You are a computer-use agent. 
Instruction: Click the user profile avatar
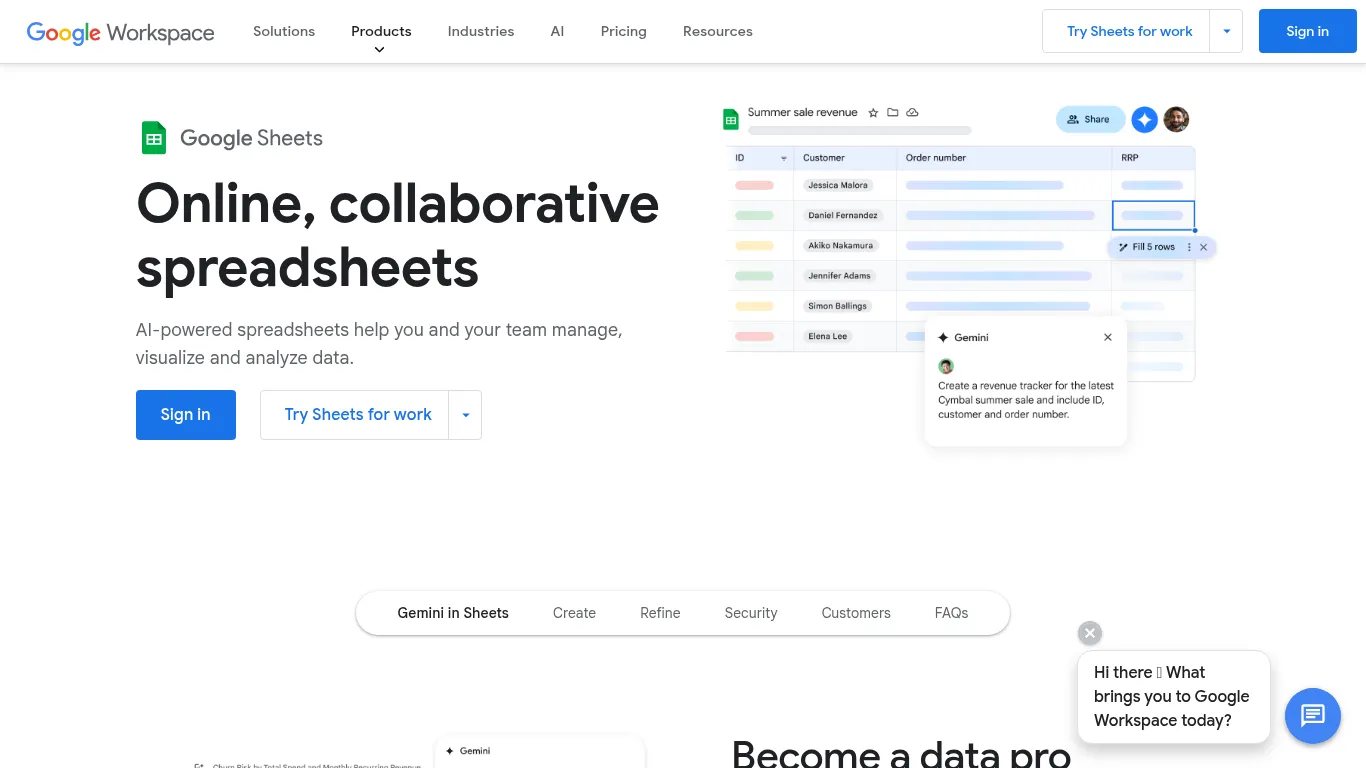pyautogui.click(x=1176, y=119)
